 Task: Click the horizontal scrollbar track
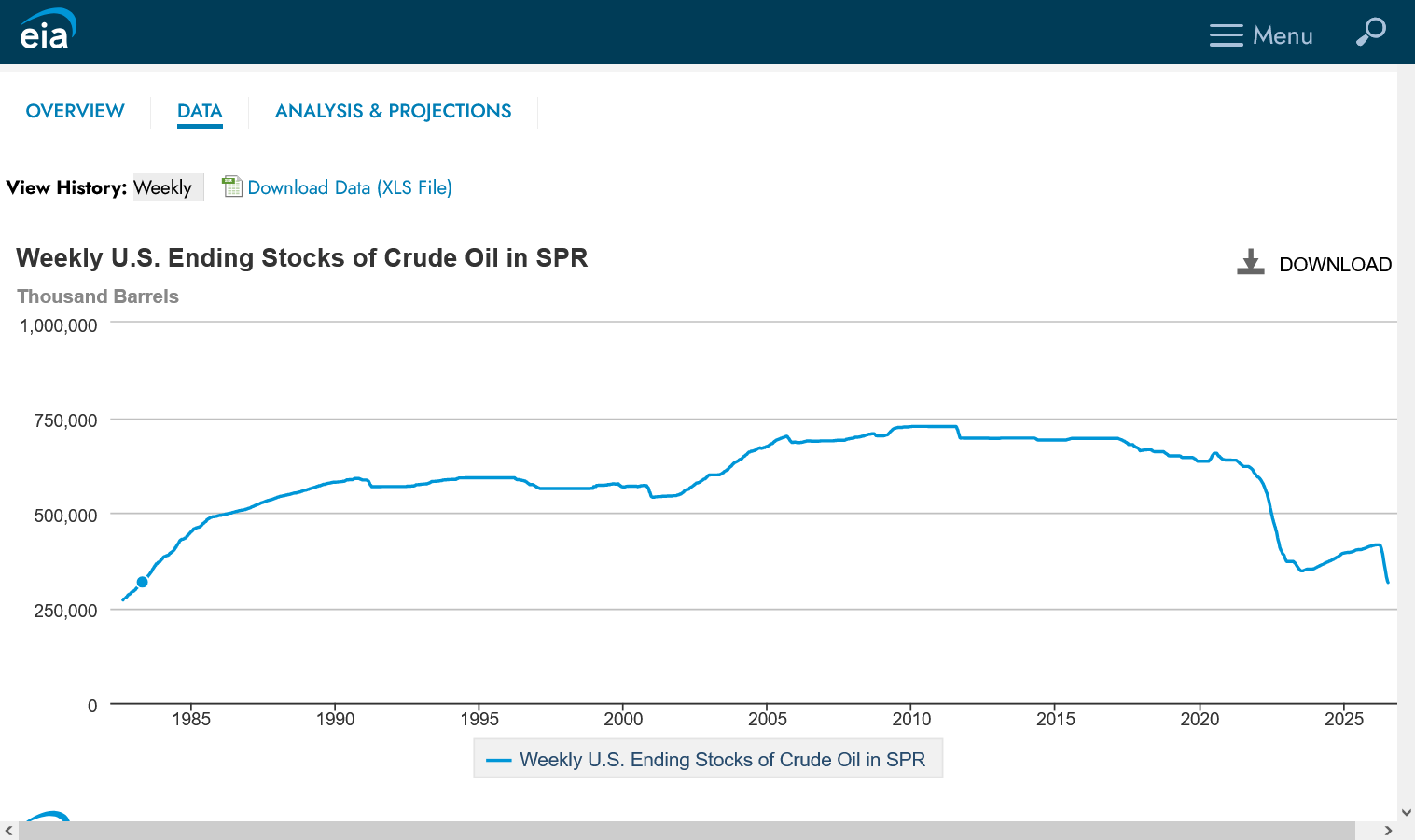pos(687,831)
